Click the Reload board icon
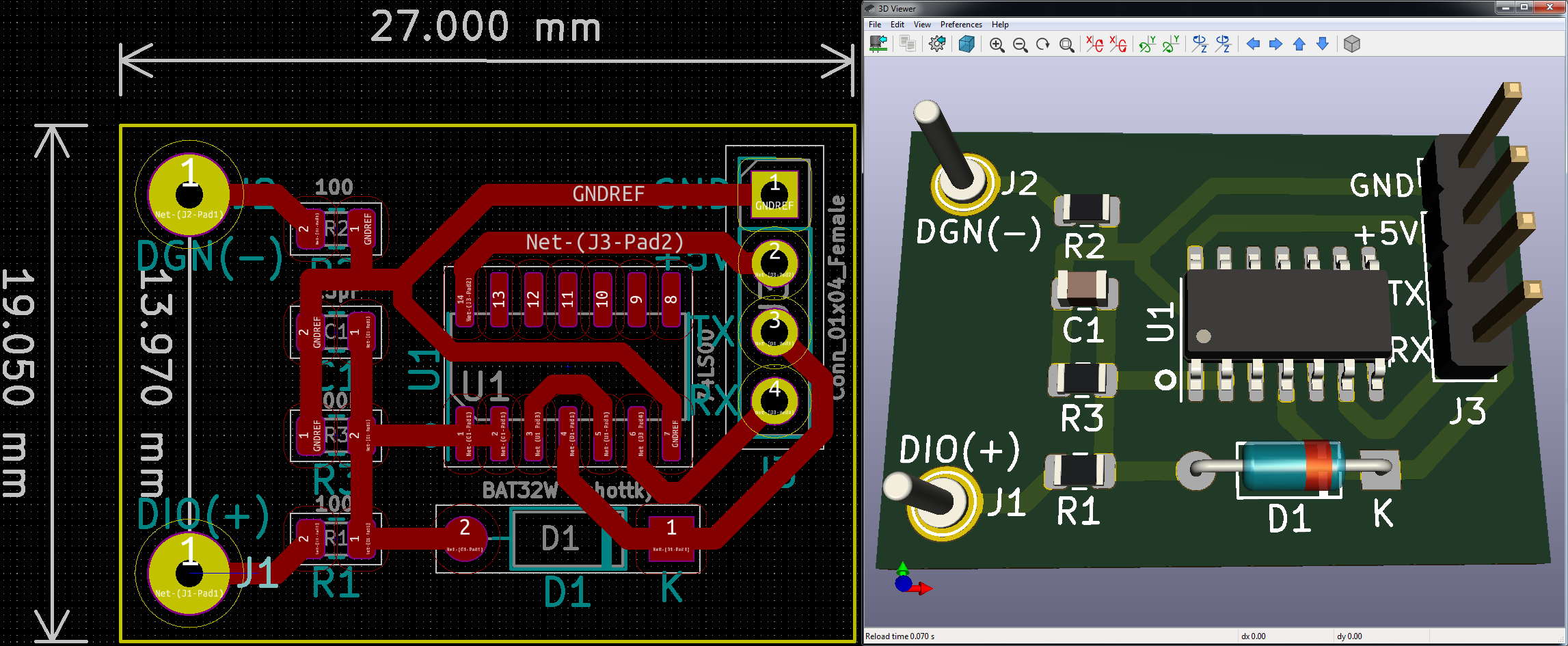 tap(878, 44)
